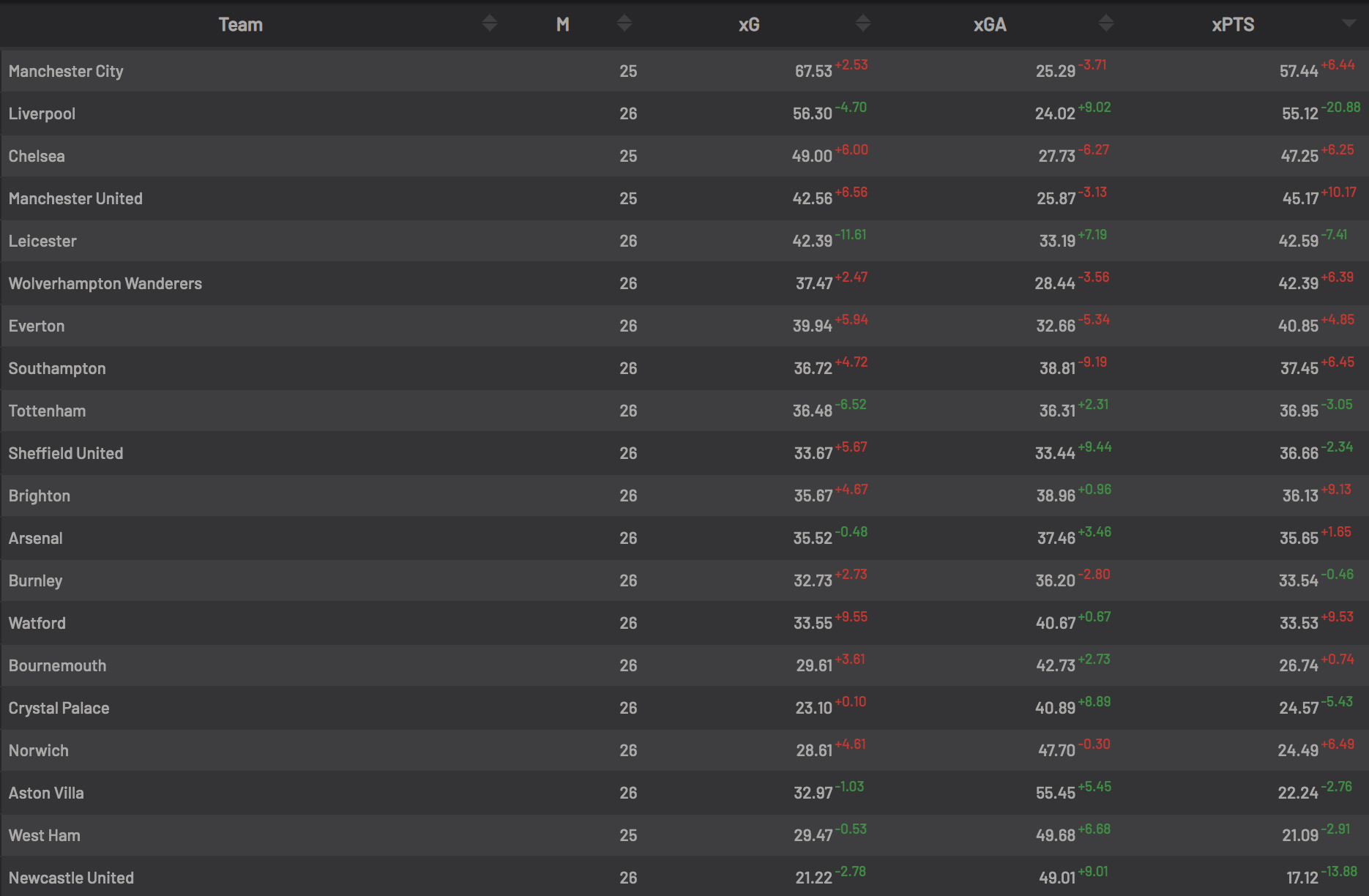Select West Ham team name
The height and width of the screenshot is (896, 1369).
(45, 835)
